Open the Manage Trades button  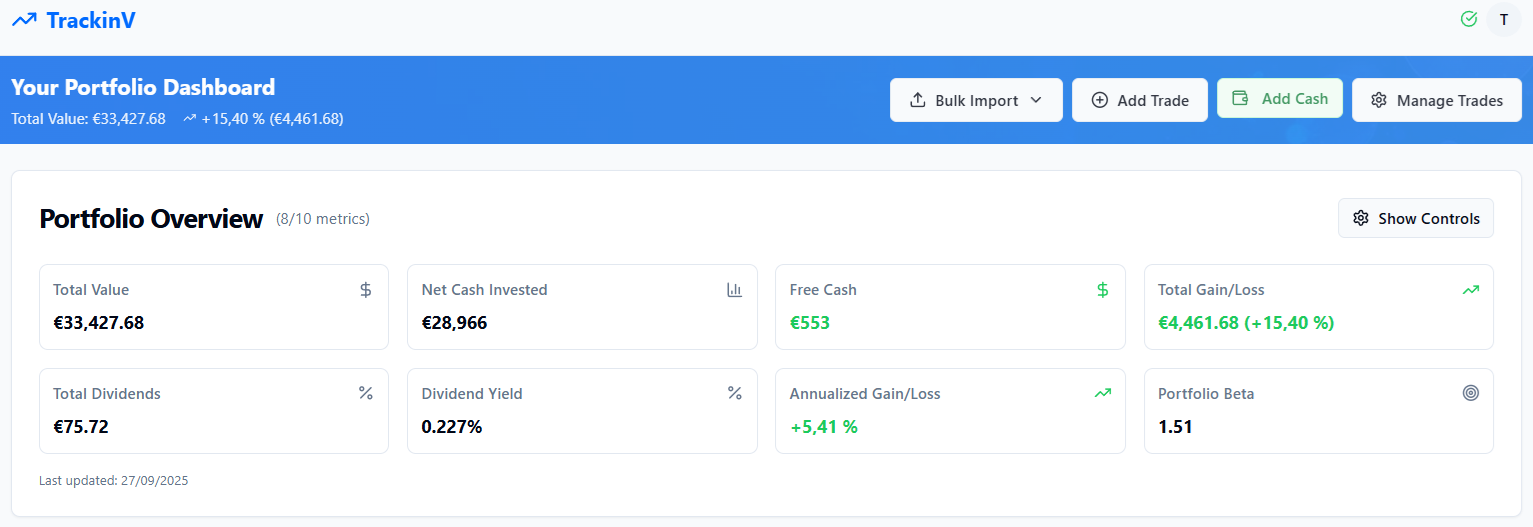(1436, 100)
